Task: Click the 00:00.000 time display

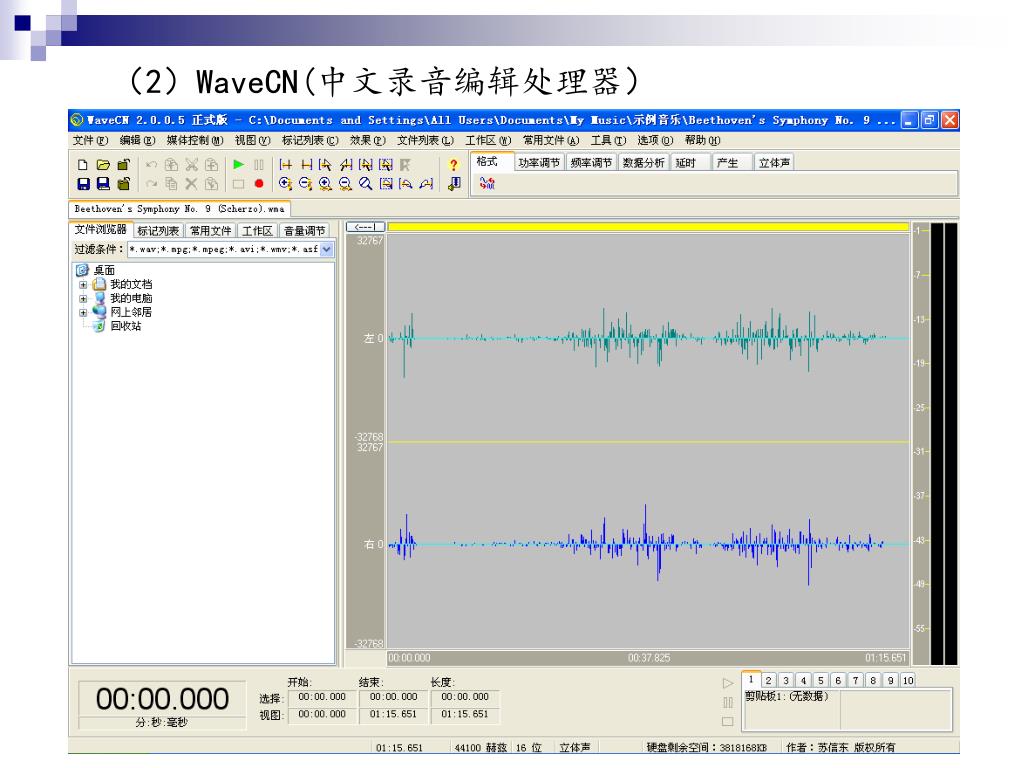Action: pos(162,699)
